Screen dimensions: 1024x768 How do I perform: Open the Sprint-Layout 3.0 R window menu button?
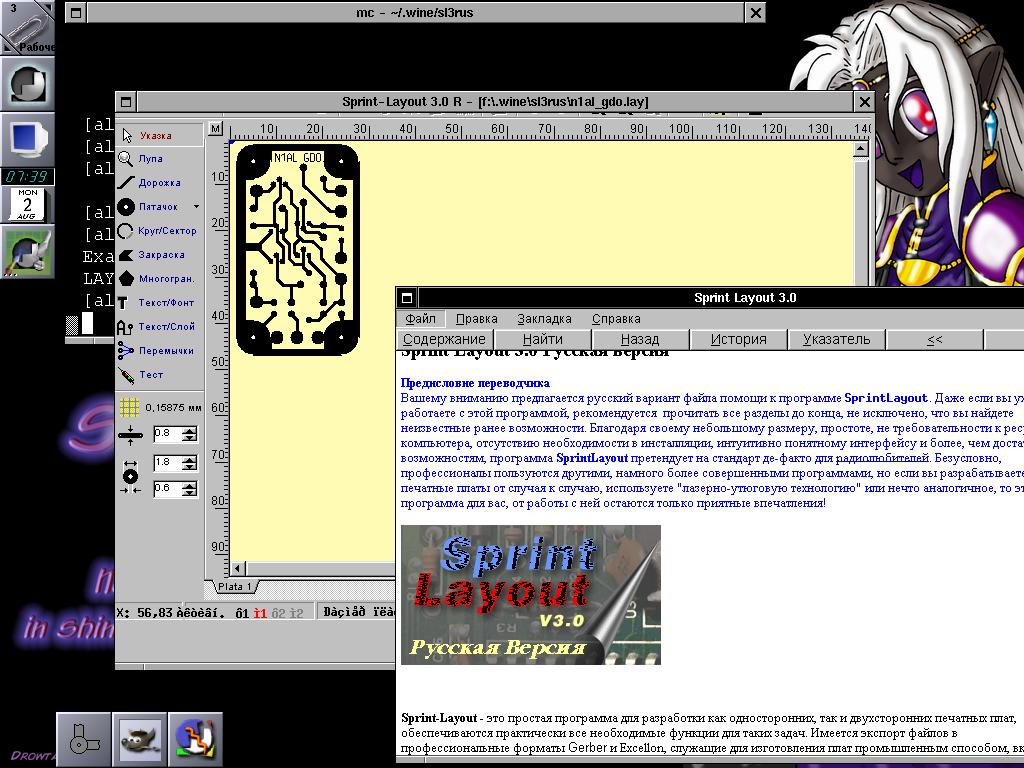[x=125, y=102]
